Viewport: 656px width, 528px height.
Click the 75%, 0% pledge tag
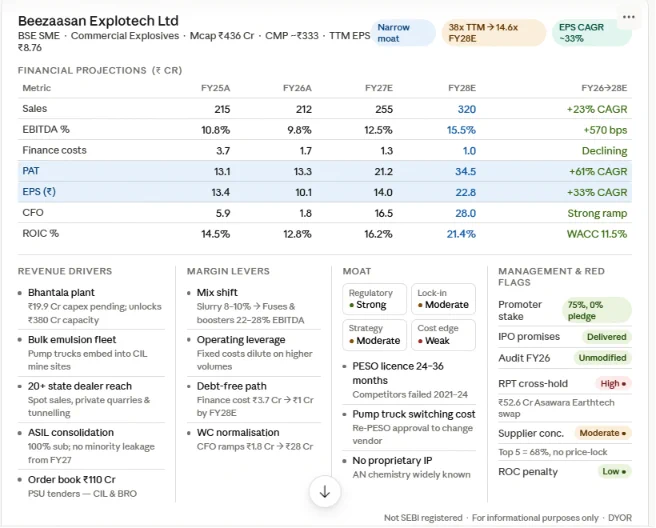[597, 310]
